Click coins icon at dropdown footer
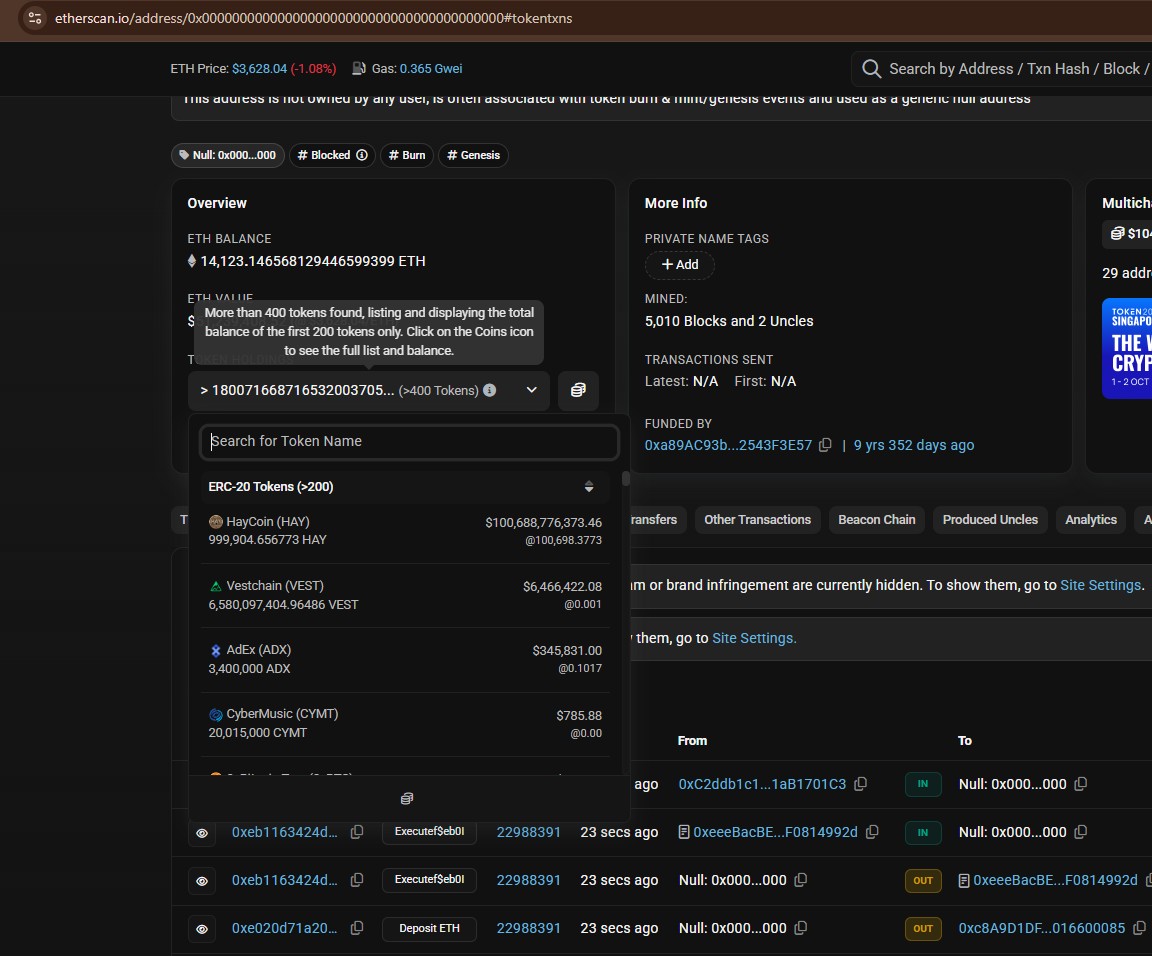1152x956 pixels. coord(407,798)
